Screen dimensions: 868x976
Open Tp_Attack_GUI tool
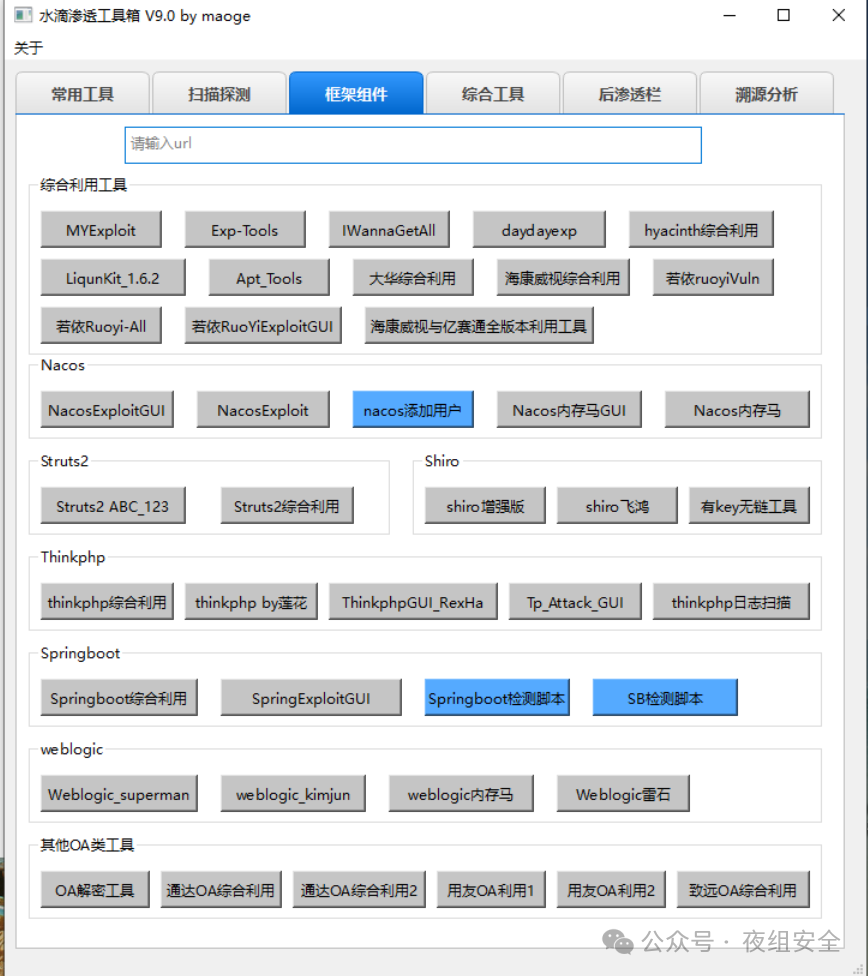tap(575, 601)
